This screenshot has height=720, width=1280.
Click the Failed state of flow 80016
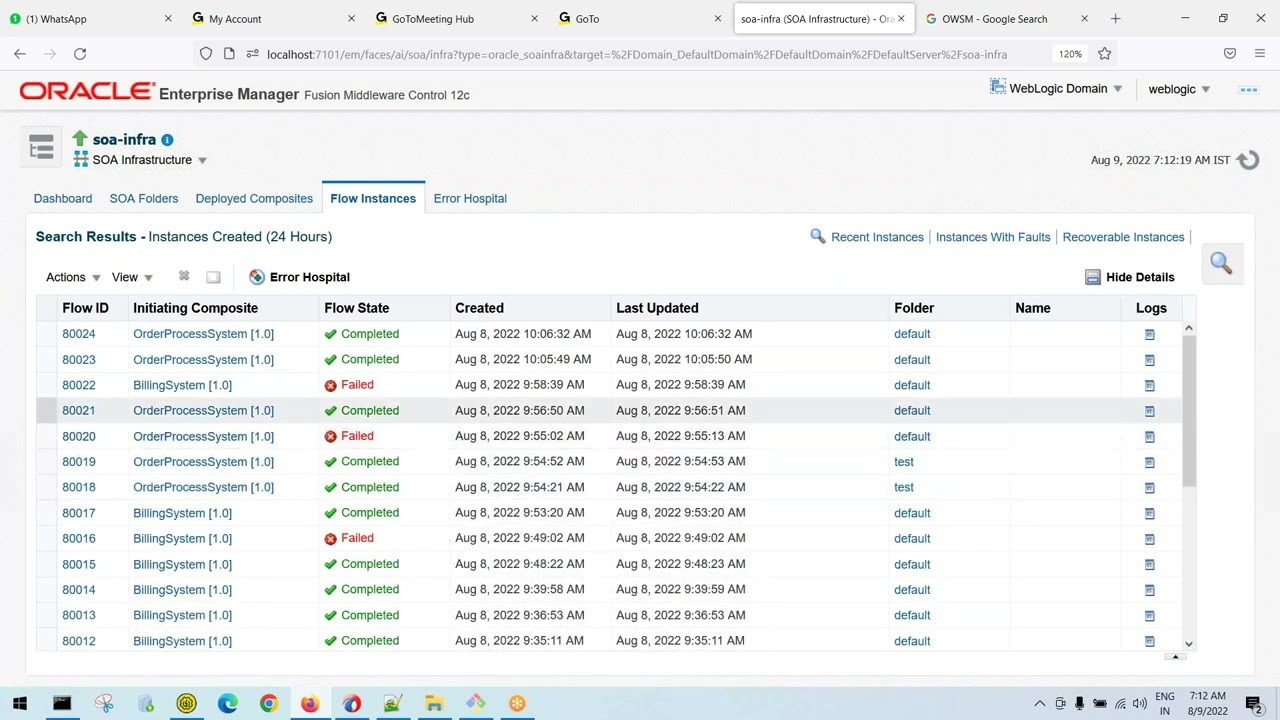(349, 538)
